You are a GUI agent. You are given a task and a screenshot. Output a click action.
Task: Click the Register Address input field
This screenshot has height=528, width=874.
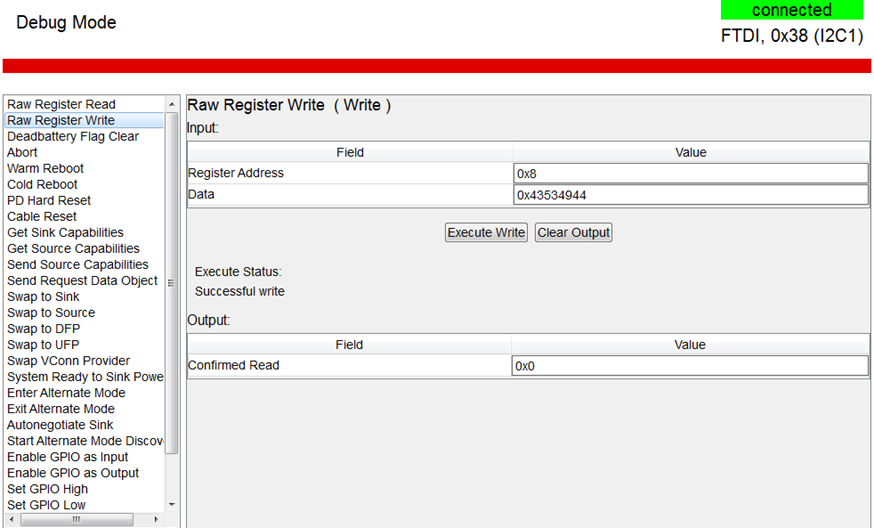click(691, 173)
